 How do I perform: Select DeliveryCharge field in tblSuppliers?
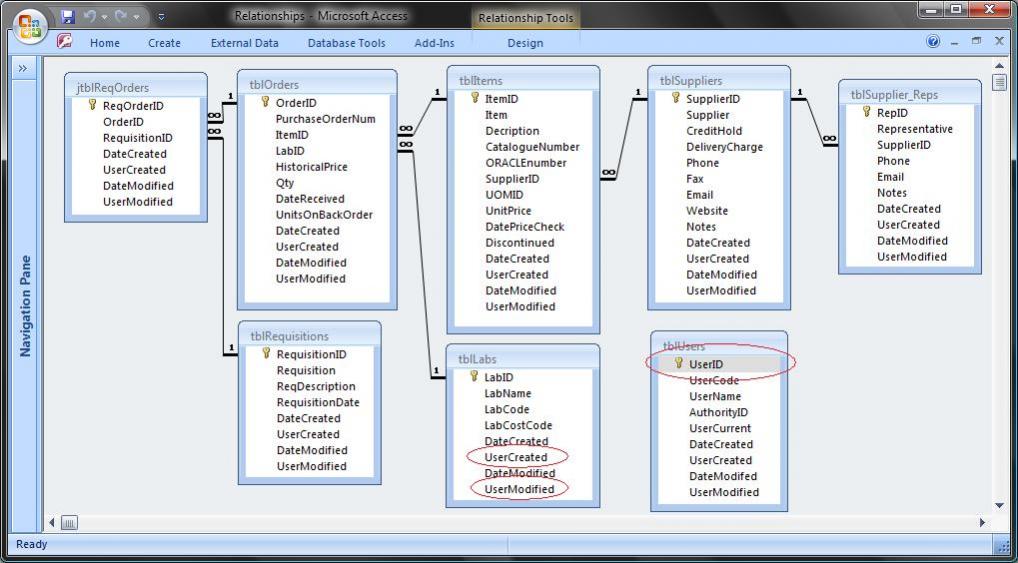pos(724,147)
